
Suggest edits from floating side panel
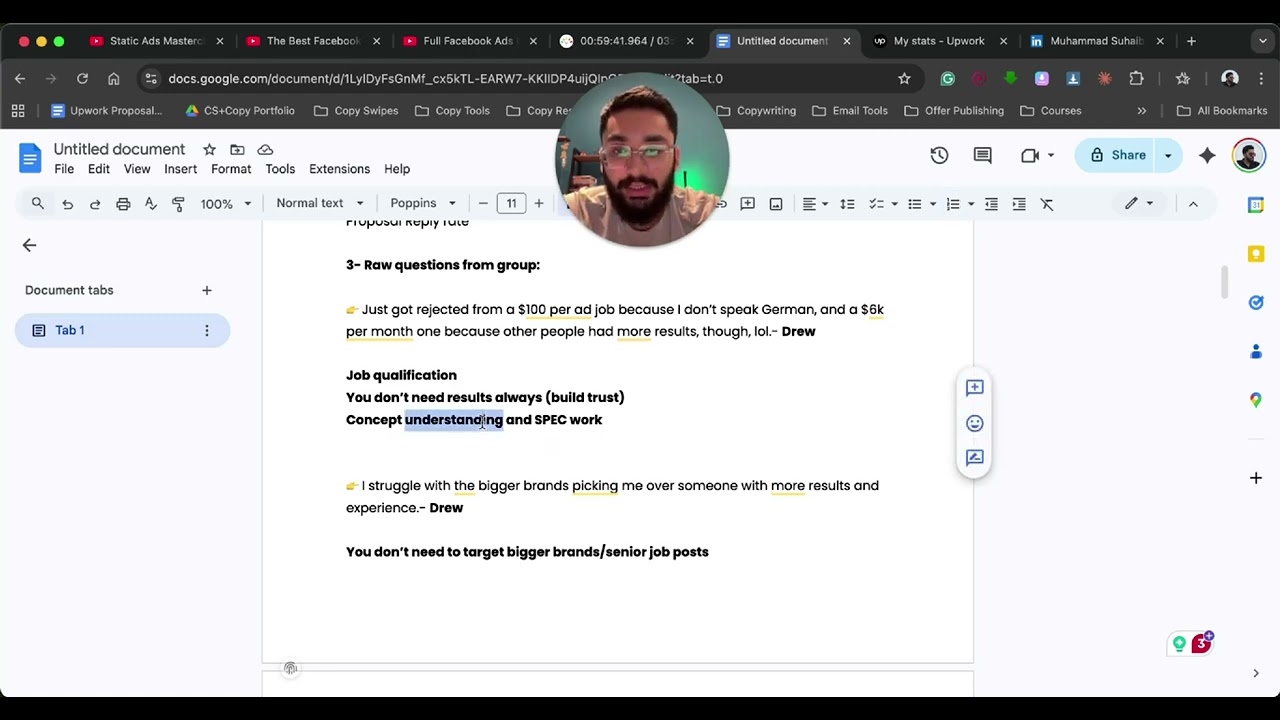tap(975, 458)
